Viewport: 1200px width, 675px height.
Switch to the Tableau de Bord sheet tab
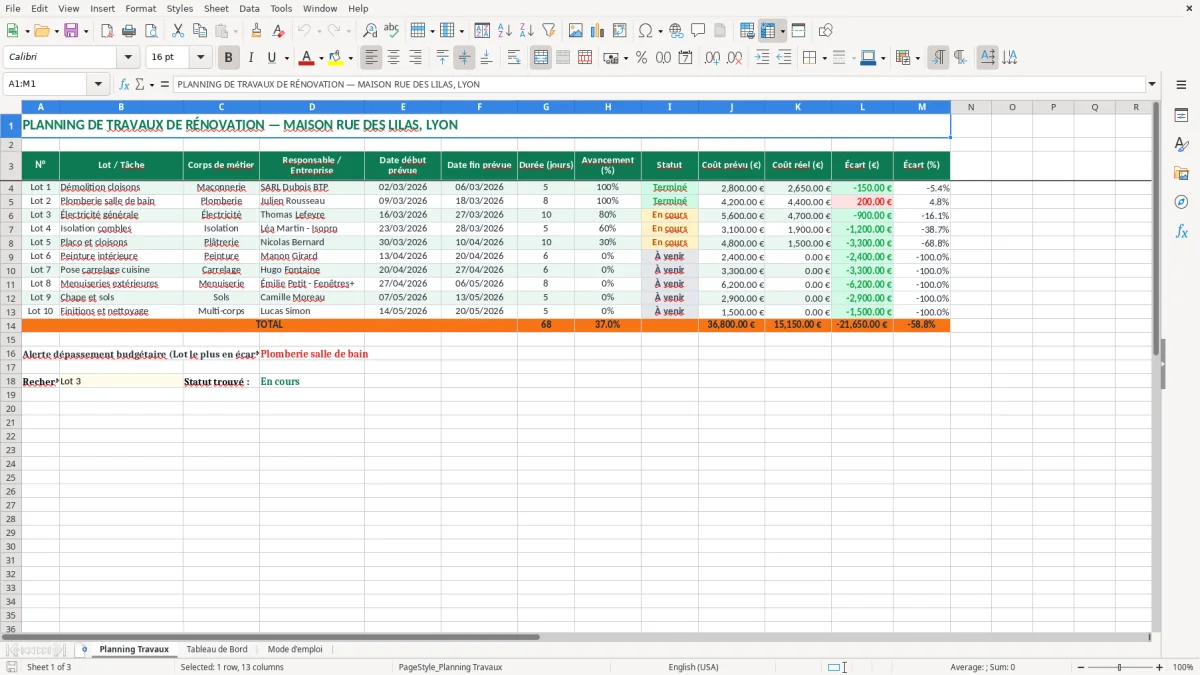click(216, 650)
